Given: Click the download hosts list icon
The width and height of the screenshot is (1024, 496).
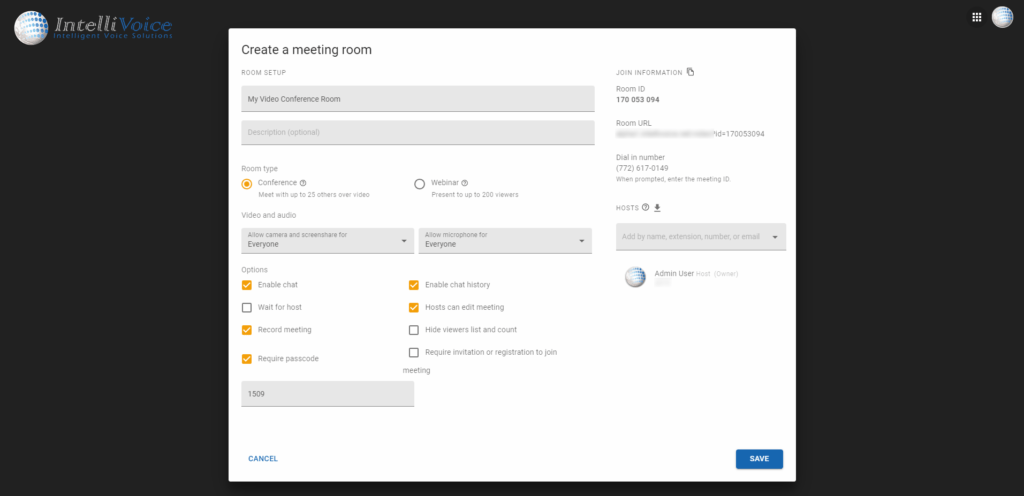Looking at the screenshot, I should point(658,208).
